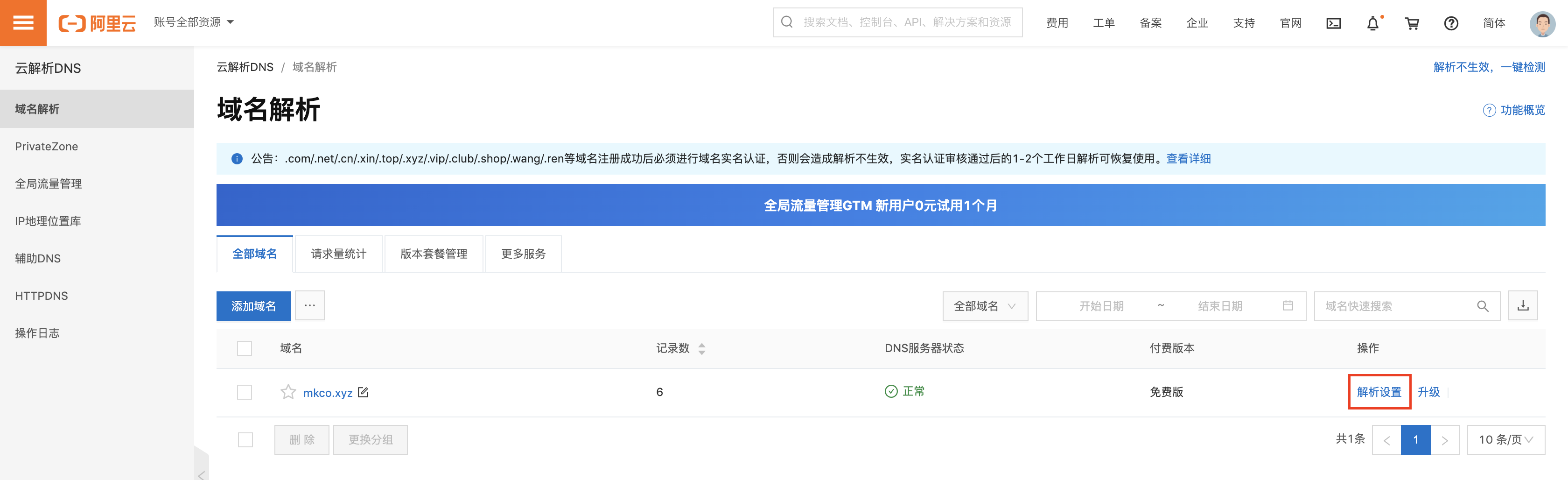The width and height of the screenshot is (1568, 480).
Task: Switch to the 请求量统计 tab
Action: click(x=338, y=254)
